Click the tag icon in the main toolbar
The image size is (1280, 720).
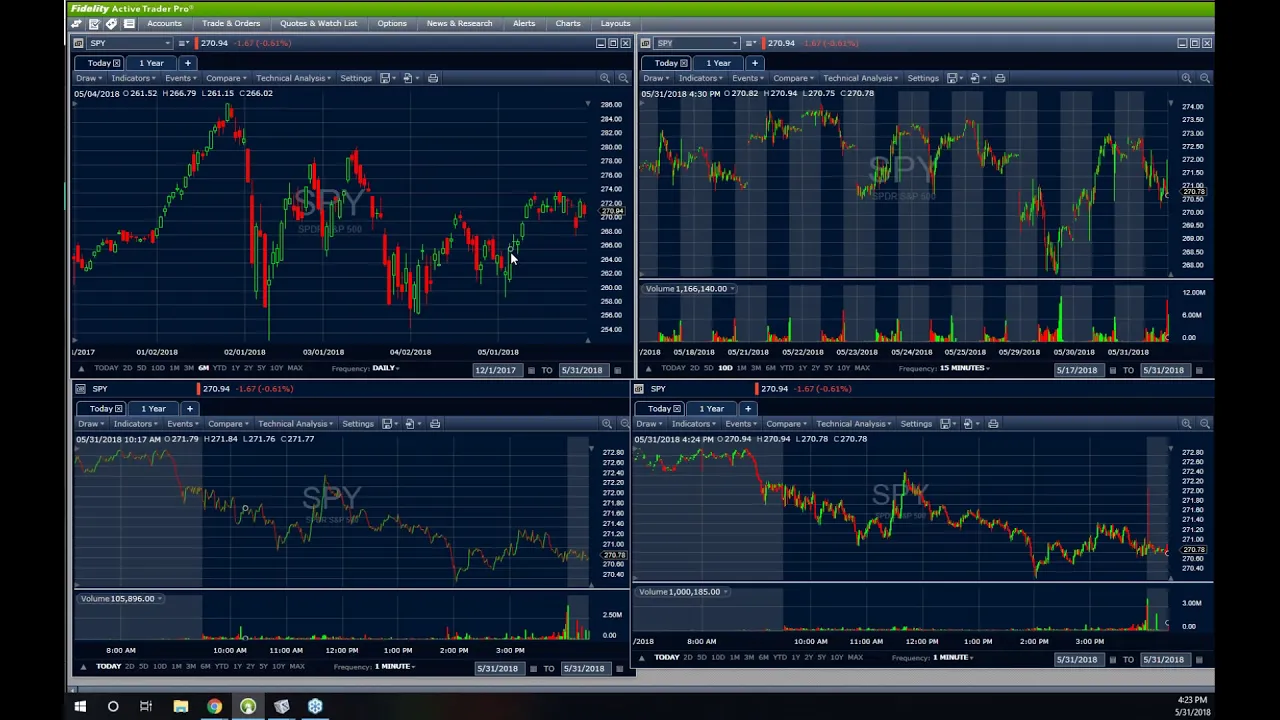[x=111, y=23]
